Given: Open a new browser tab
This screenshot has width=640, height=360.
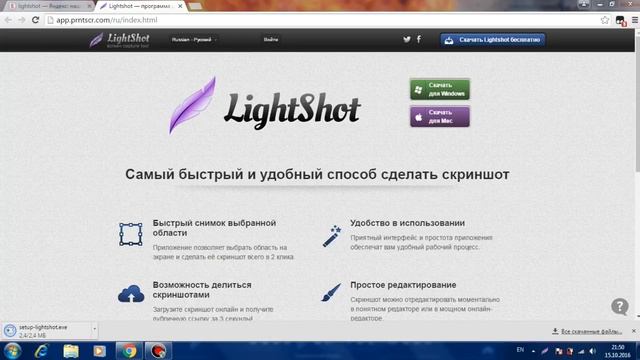Looking at the screenshot, I should pos(195,6).
